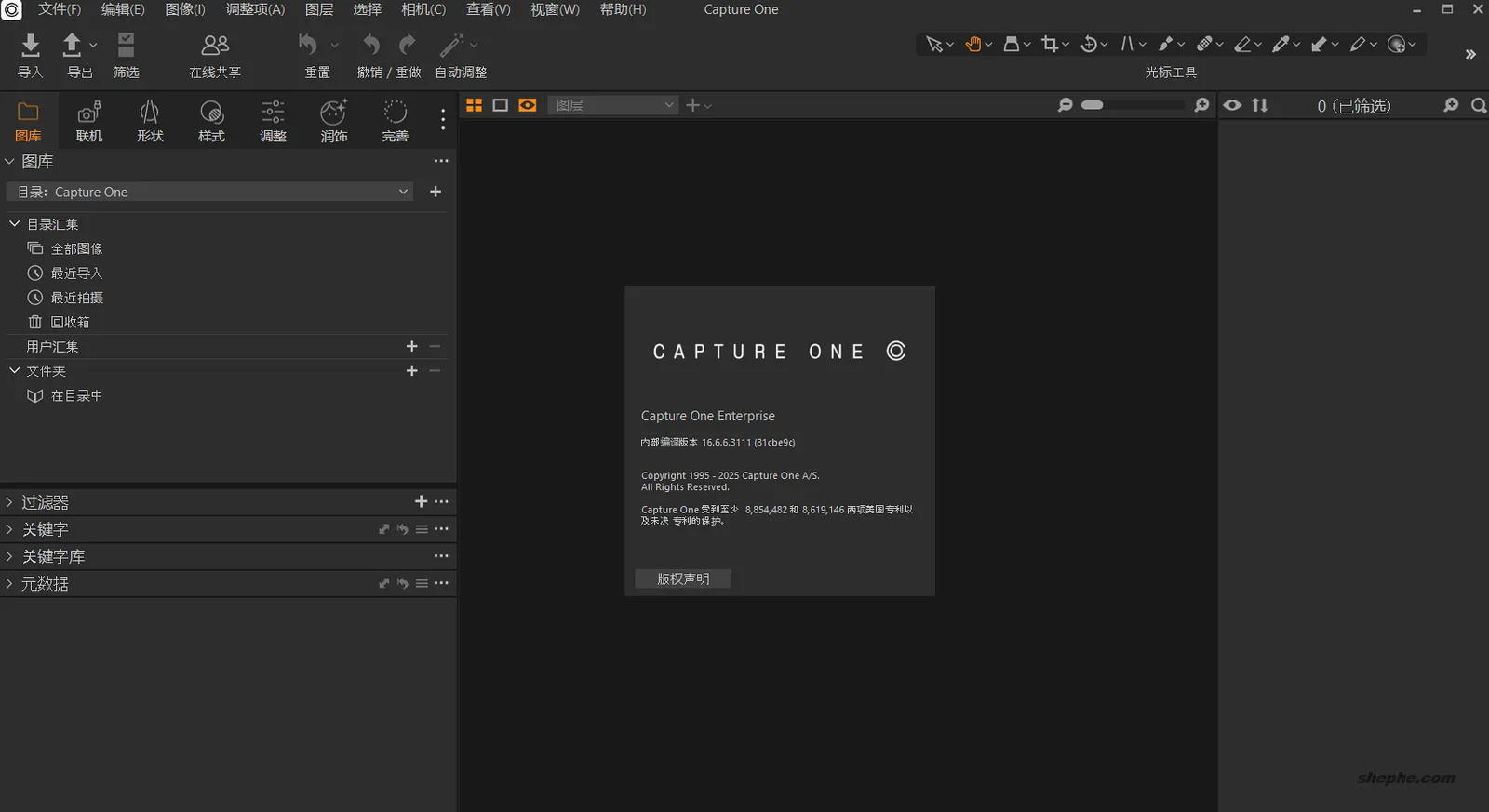Image resolution: width=1489 pixels, height=812 pixels.
Task: Select the brush mask cursor tool
Action: pyautogui.click(x=1165, y=44)
